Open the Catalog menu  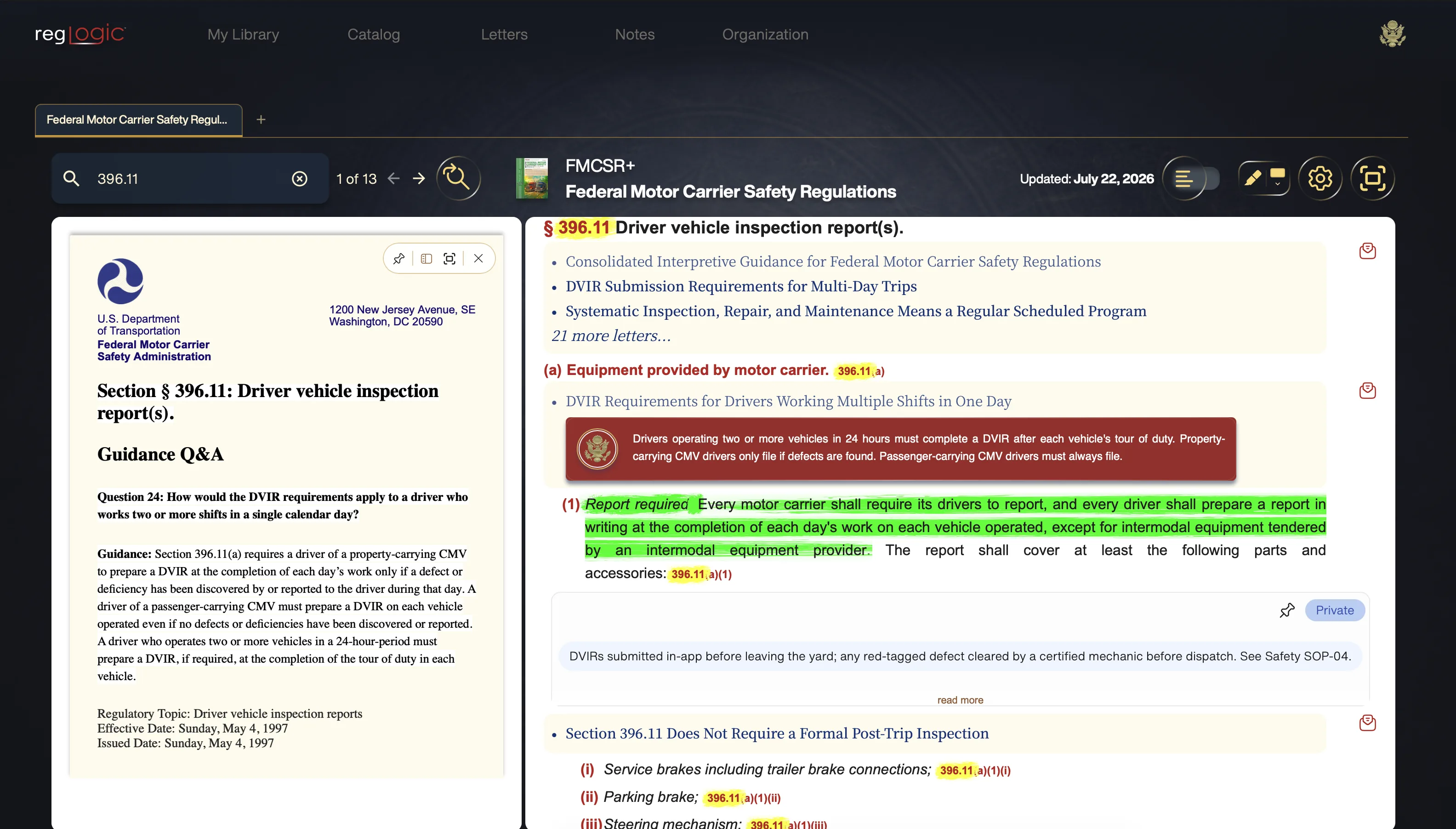tap(374, 34)
